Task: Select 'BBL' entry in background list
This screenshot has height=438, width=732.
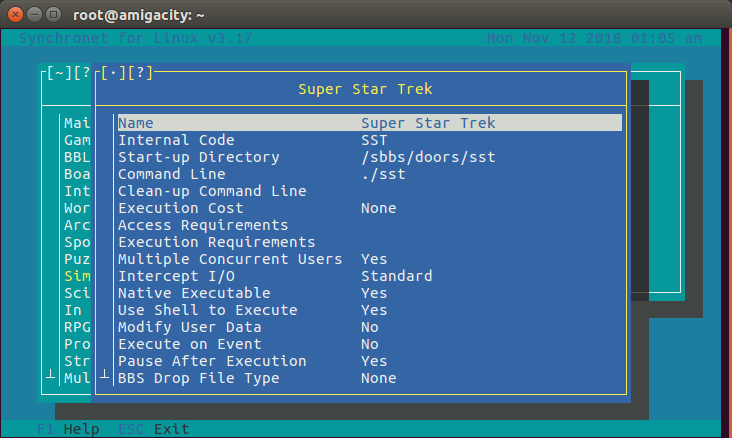Action: (77, 157)
